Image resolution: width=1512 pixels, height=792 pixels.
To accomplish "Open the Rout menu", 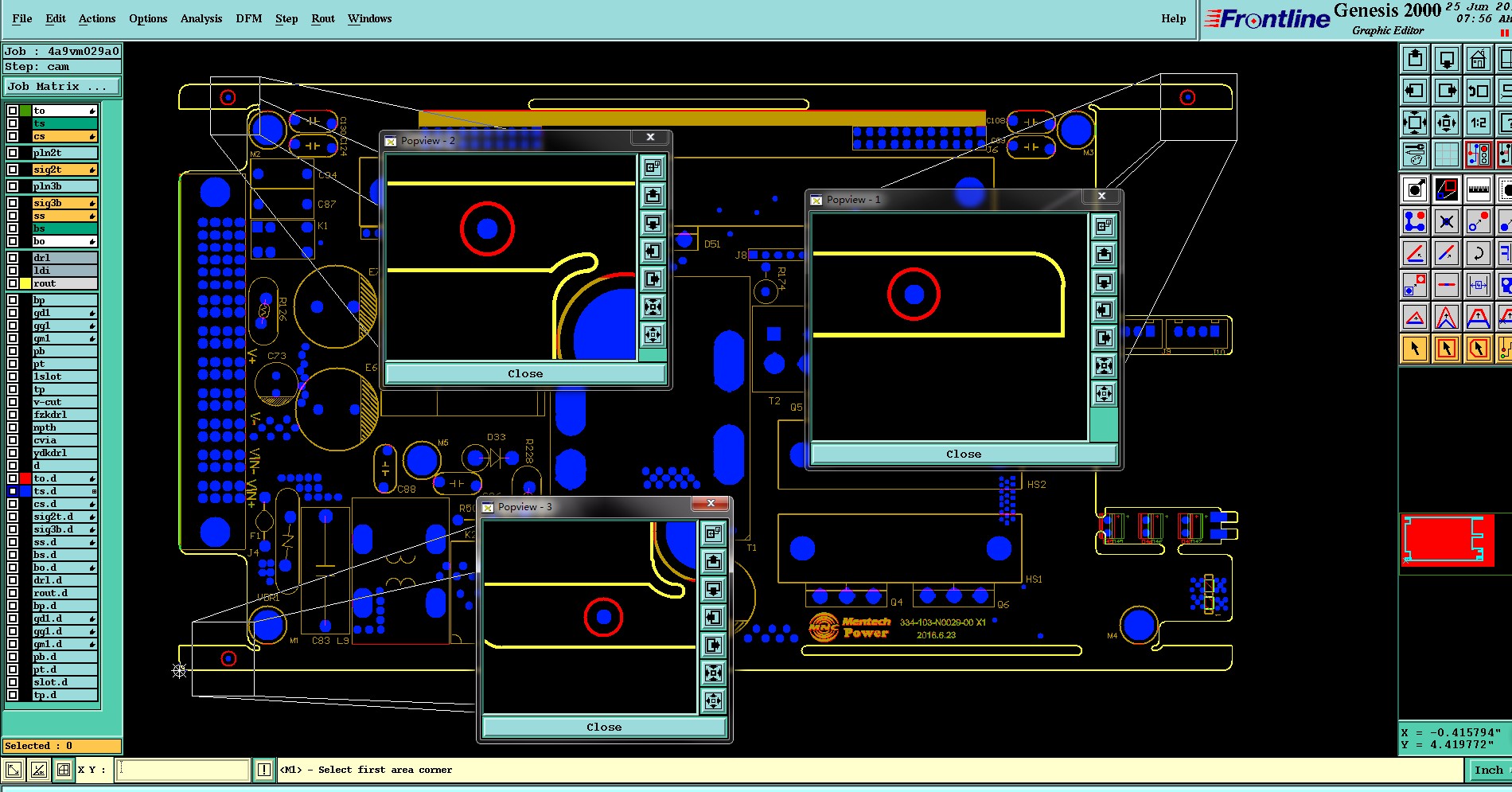I will point(323,18).
